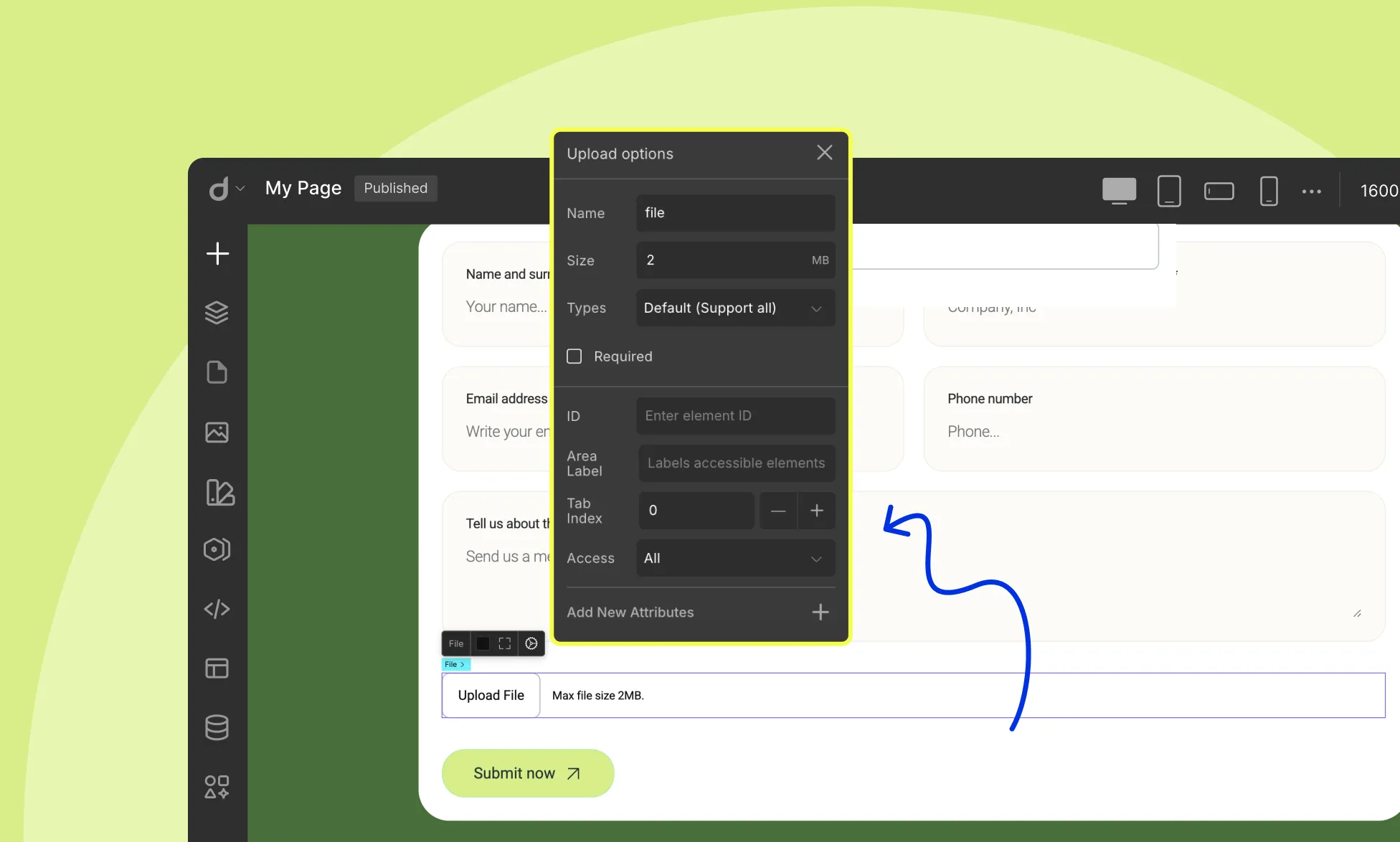Click the Max file size 2MB text
The width and height of the screenshot is (1400, 842).
(598, 696)
